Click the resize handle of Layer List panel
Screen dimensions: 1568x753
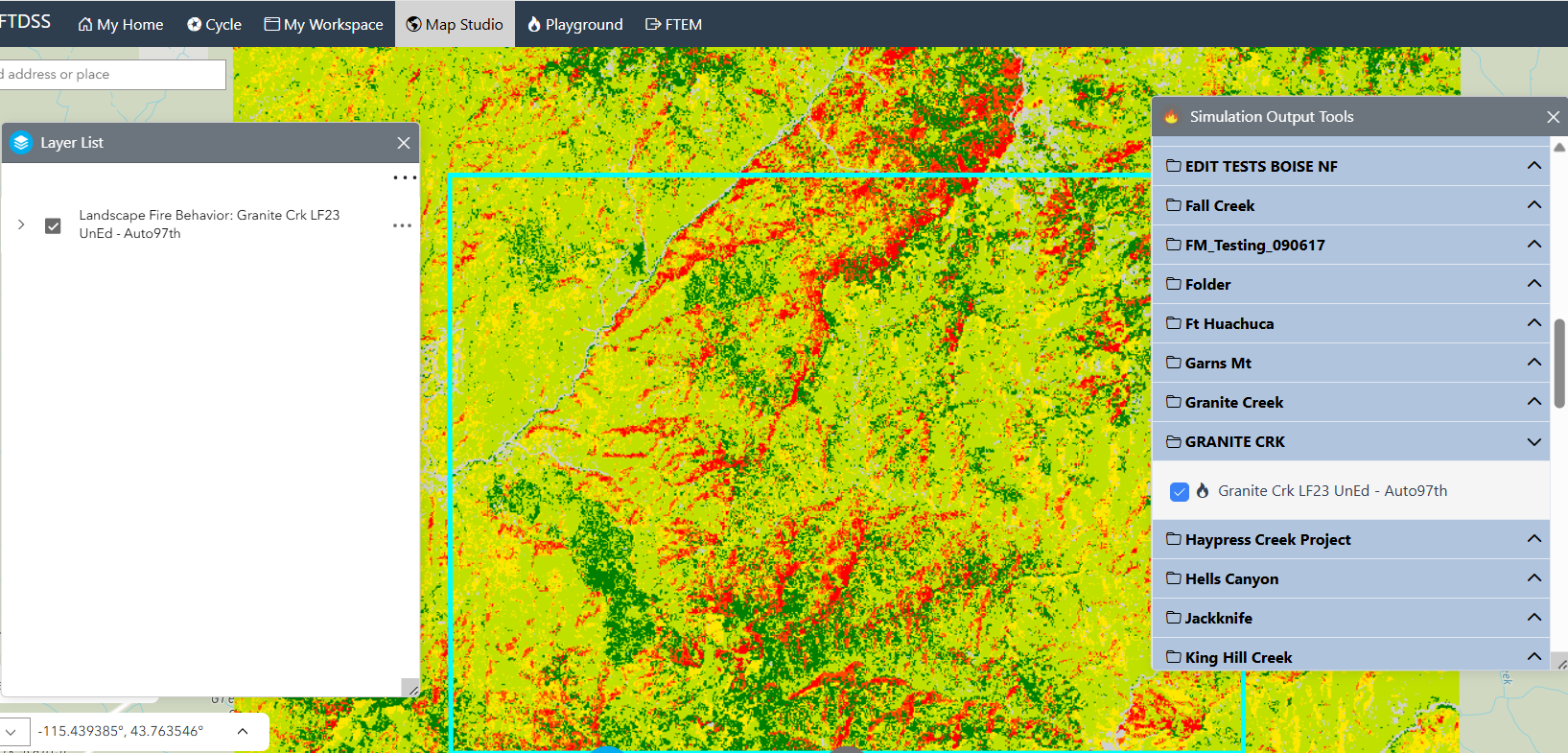tap(412, 689)
